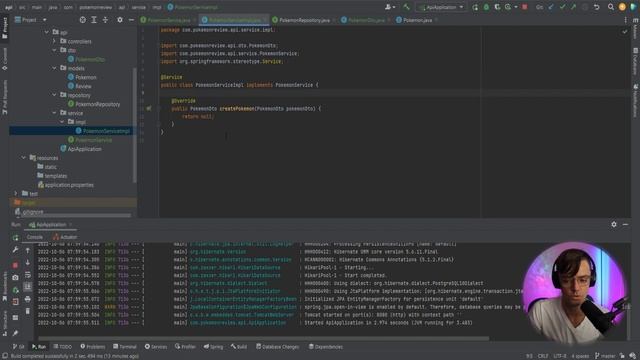
Task: Hide the Project panel with minus icon
Action: point(131,20)
